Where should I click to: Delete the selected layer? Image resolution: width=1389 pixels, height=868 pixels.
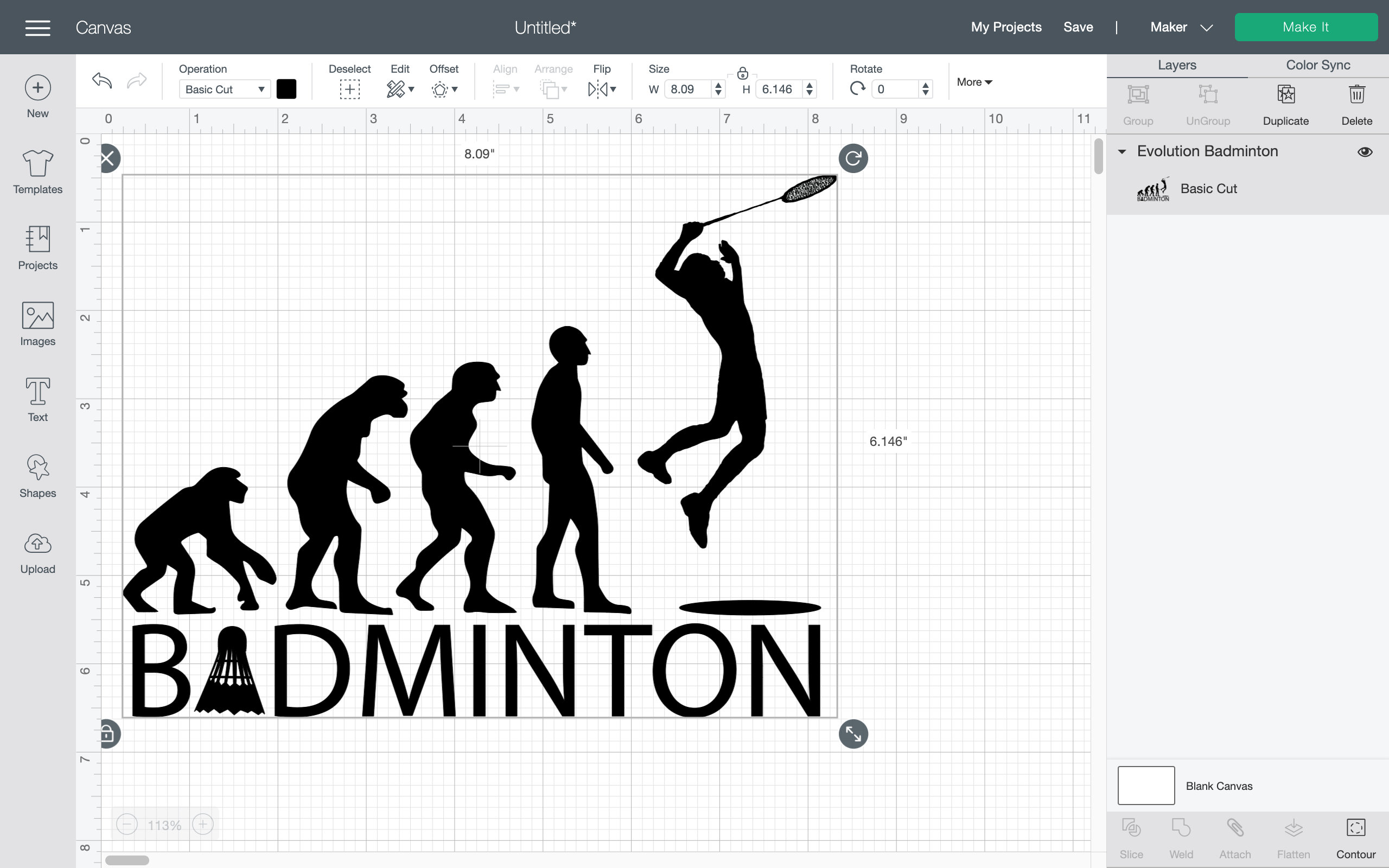(1357, 103)
